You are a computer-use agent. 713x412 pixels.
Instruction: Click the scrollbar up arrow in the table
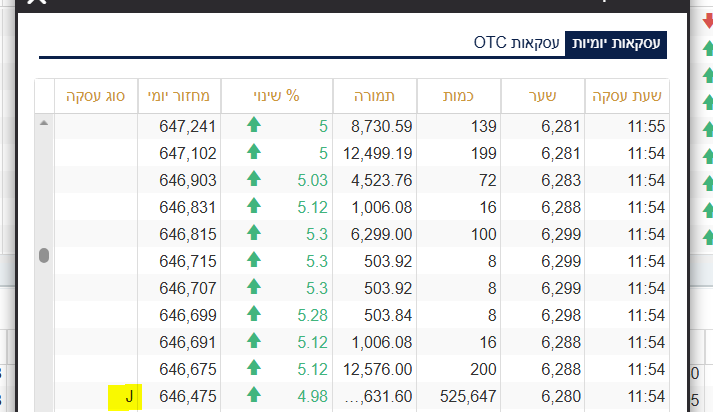point(43,123)
